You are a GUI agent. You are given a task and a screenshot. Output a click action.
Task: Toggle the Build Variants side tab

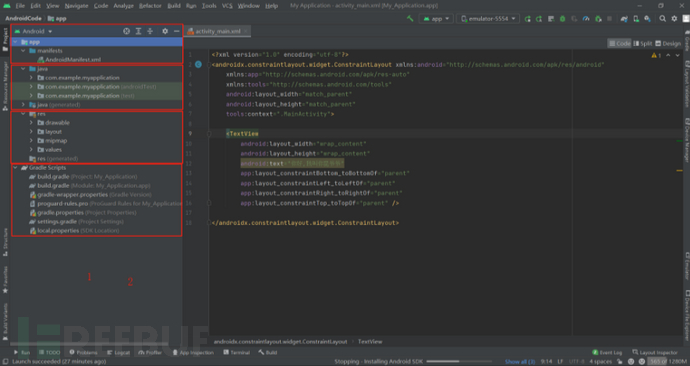point(5,321)
